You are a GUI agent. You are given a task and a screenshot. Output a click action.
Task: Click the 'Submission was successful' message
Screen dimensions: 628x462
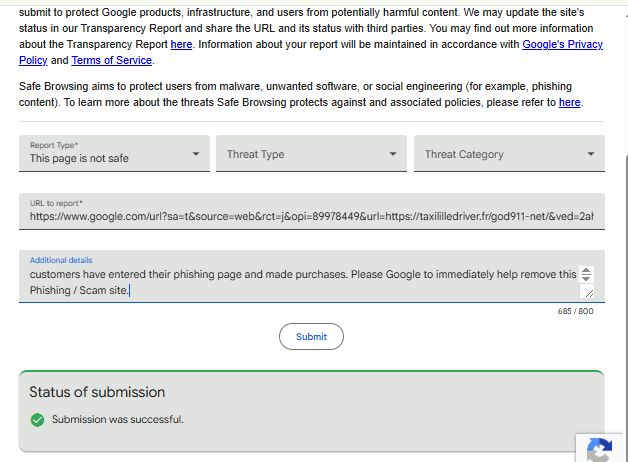(117, 420)
